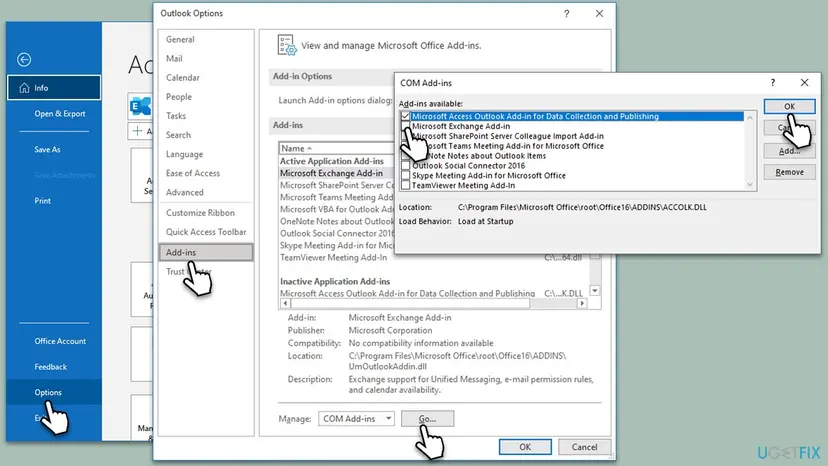Click Remove button in COM Add-ins
This screenshot has width=828, height=466.
pos(789,172)
